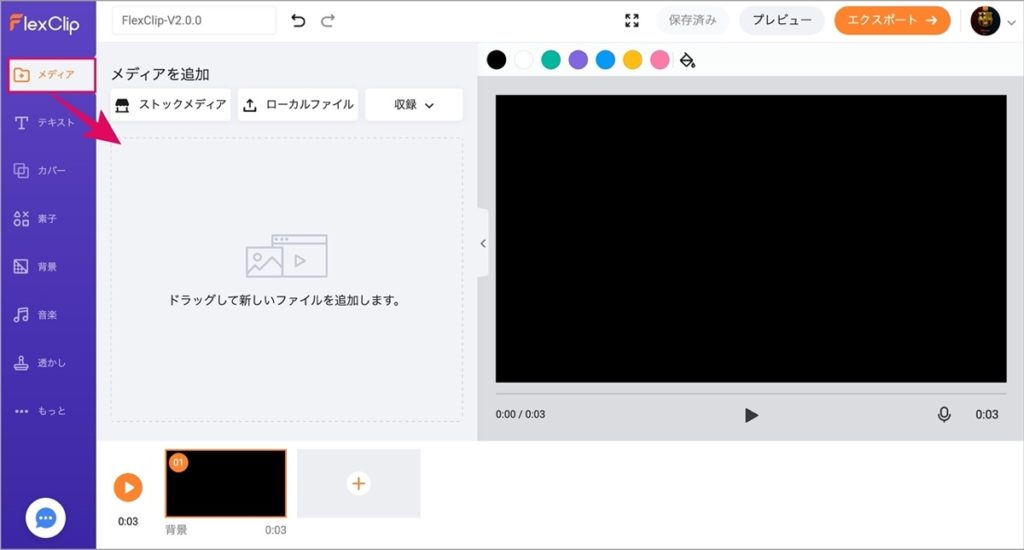1024x550 pixels.
Task: Open the 背景 background tab
Action: (35, 267)
